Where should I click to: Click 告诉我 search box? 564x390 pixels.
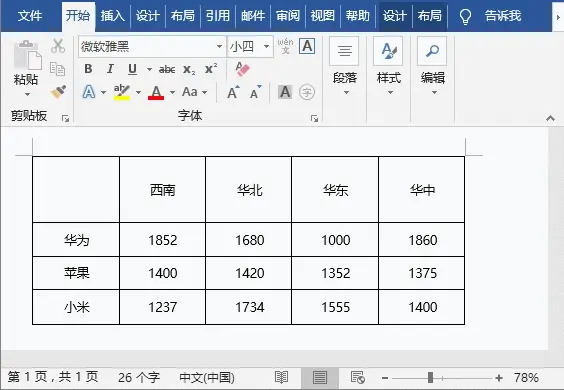pos(503,16)
